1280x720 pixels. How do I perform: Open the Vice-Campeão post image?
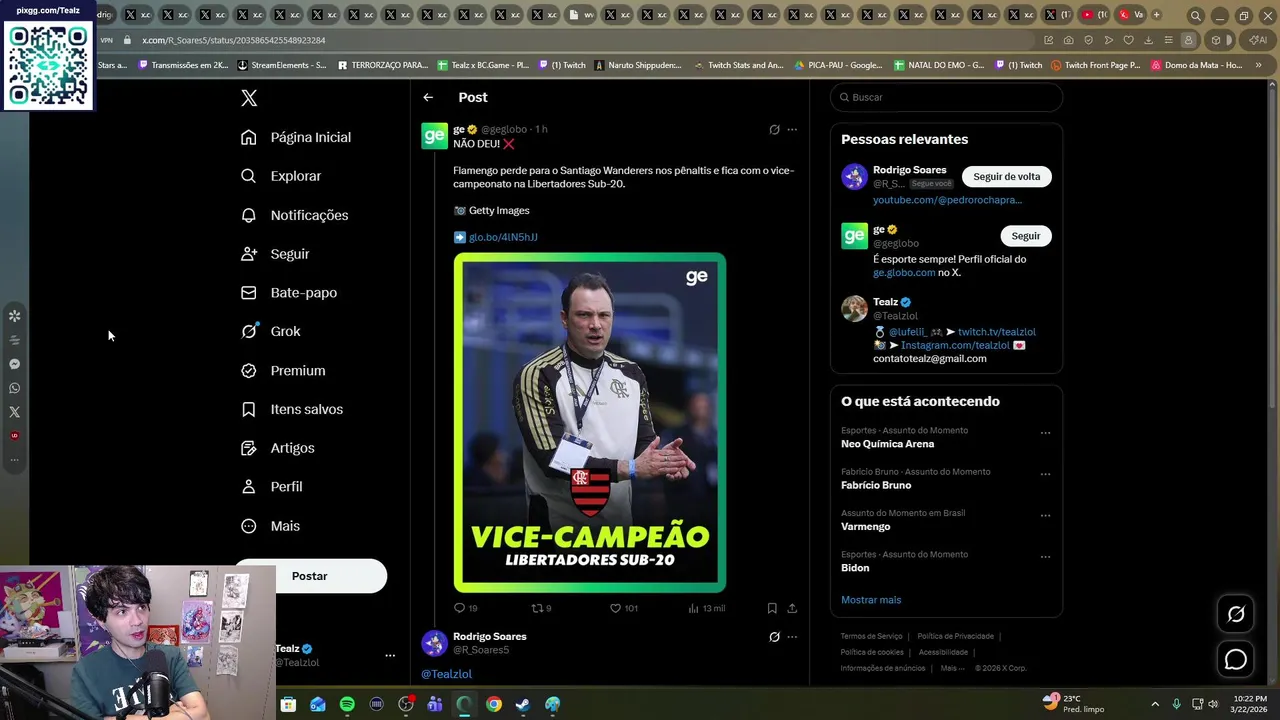pyautogui.click(x=590, y=422)
